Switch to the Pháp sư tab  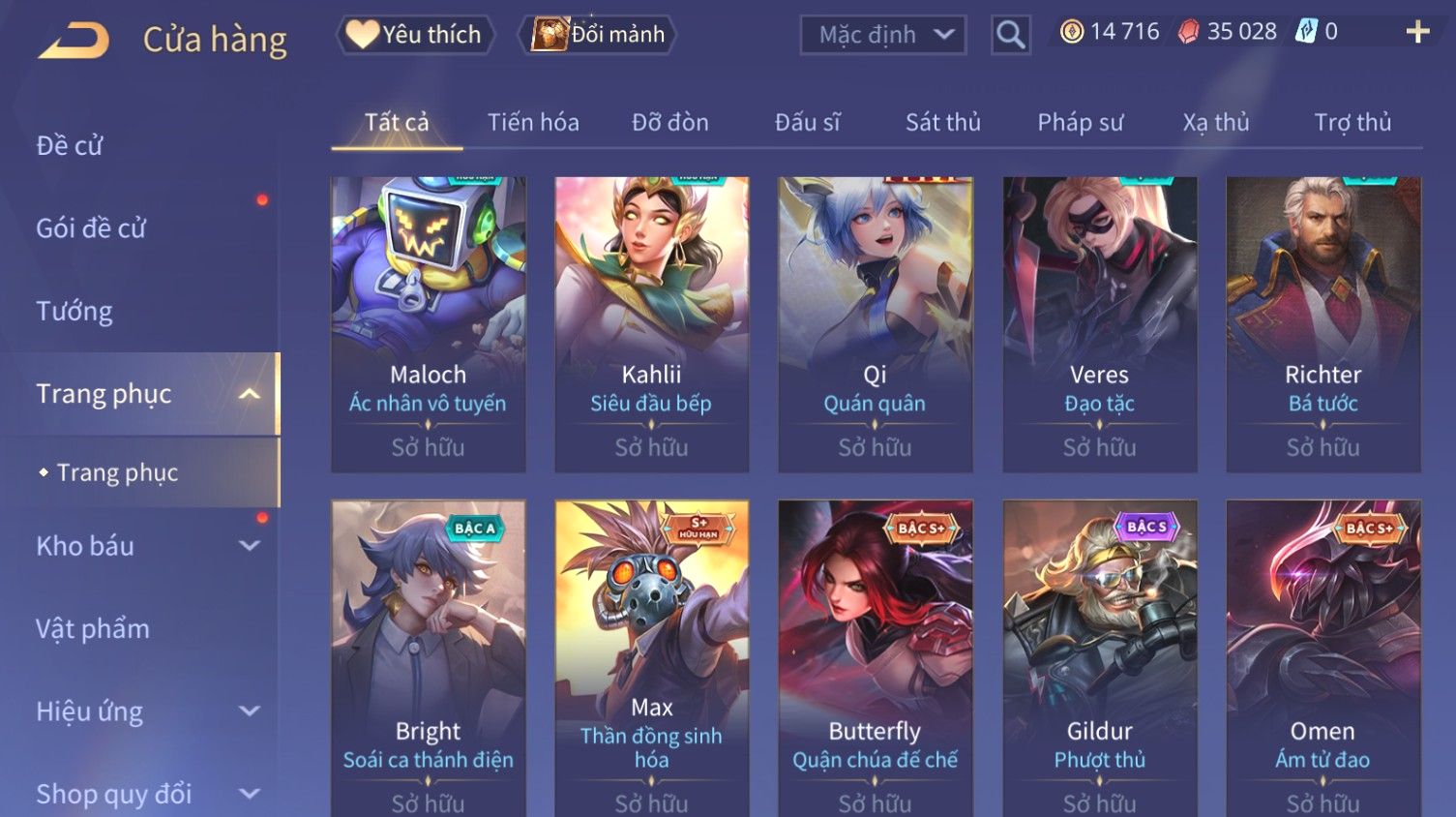1080,123
